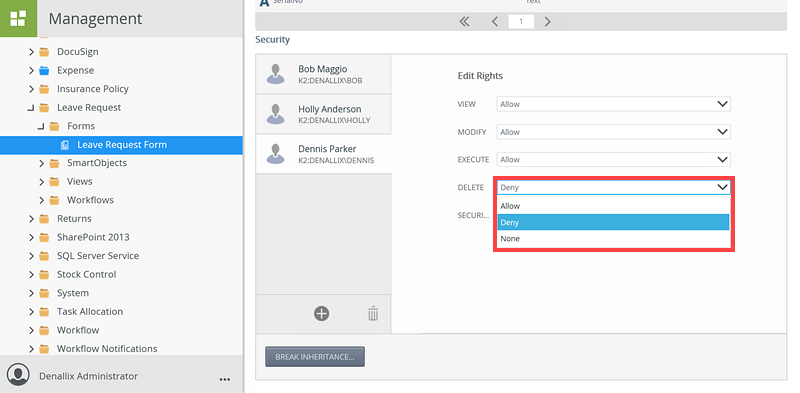The width and height of the screenshot is (800, 393).
Task: Expand the Returns node
Action: click(x=31, y=219)
